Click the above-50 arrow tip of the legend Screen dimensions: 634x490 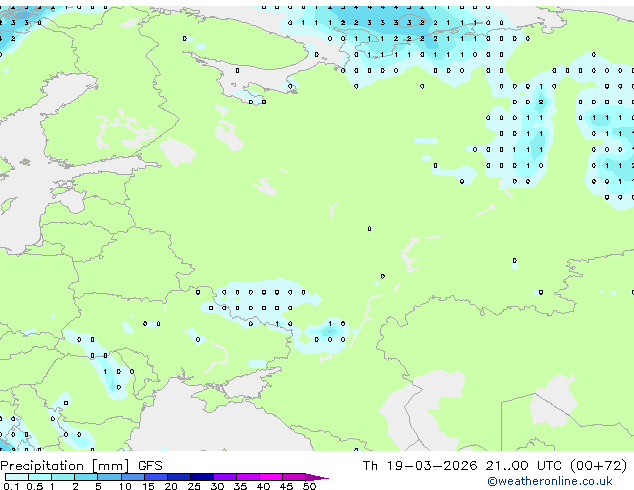tap(317, 477)
